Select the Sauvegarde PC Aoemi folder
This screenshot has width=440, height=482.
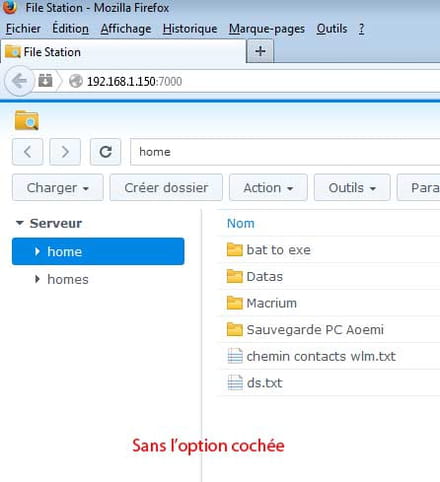click(x=315, y=330)
